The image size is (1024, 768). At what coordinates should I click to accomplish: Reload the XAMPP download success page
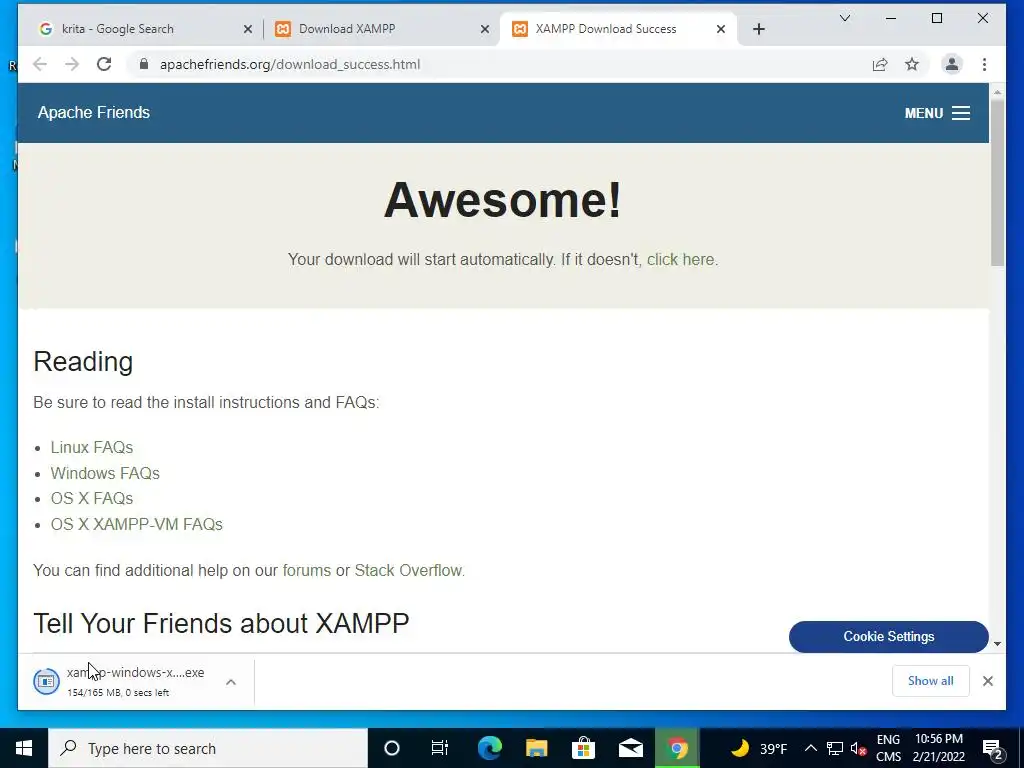tap(104, 64)
